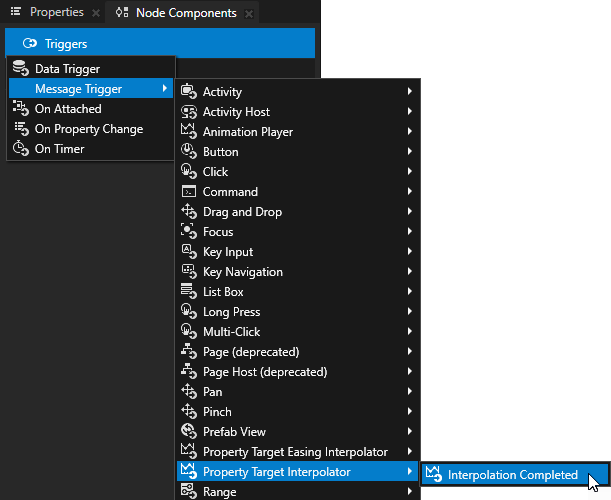This screenshot has height=500, width=611.
Task: Click the Prefab View icon
Action: pos(187,432)
